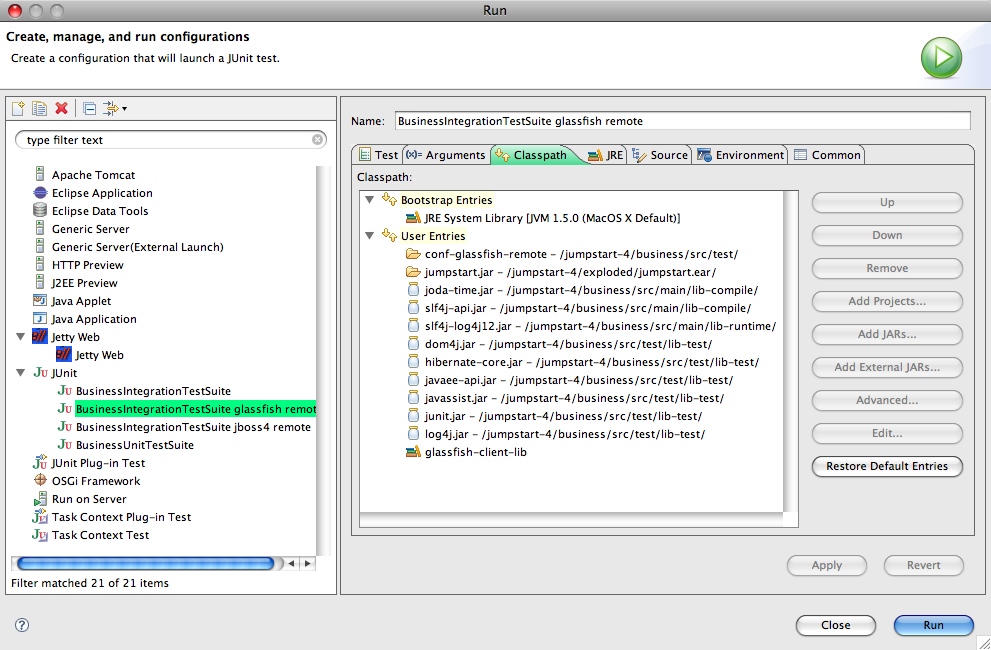Select the HTTP Preview icon

pos(40,265)
